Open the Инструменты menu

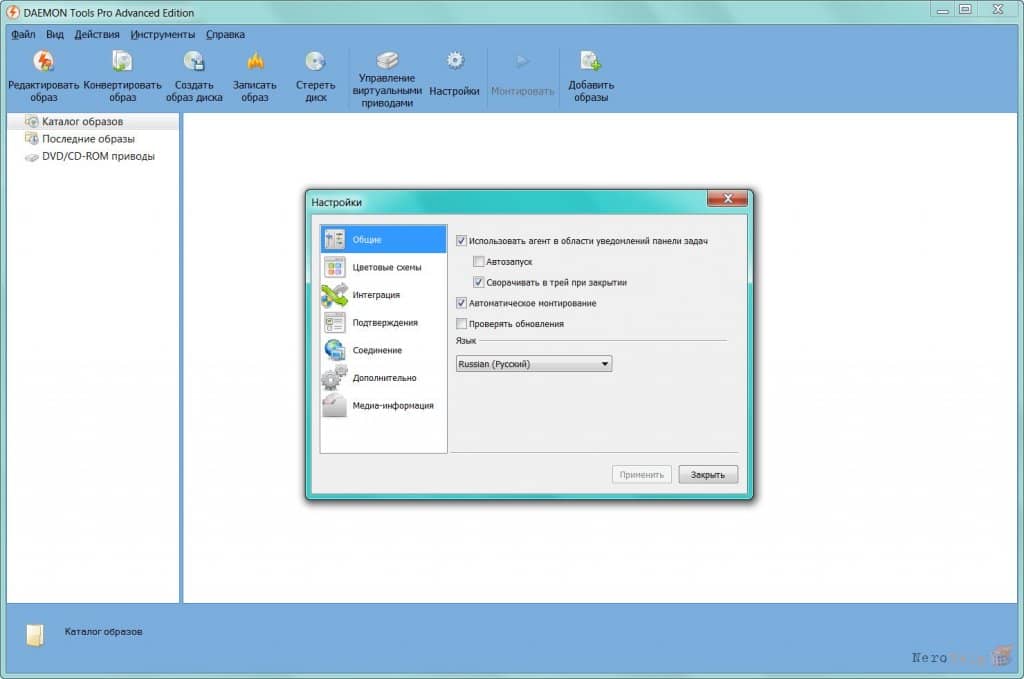(x=163, y=35)
